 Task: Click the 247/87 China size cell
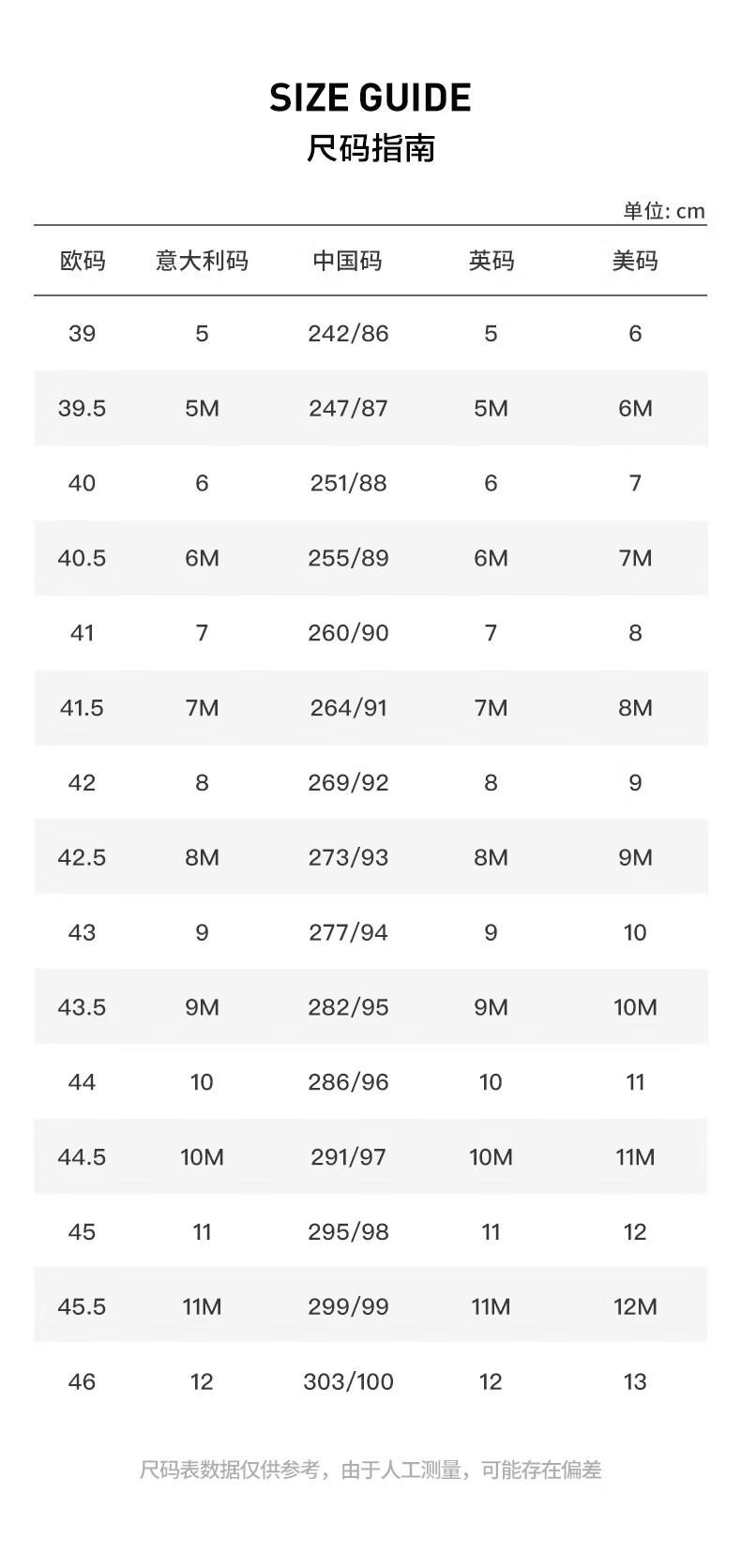348,409
